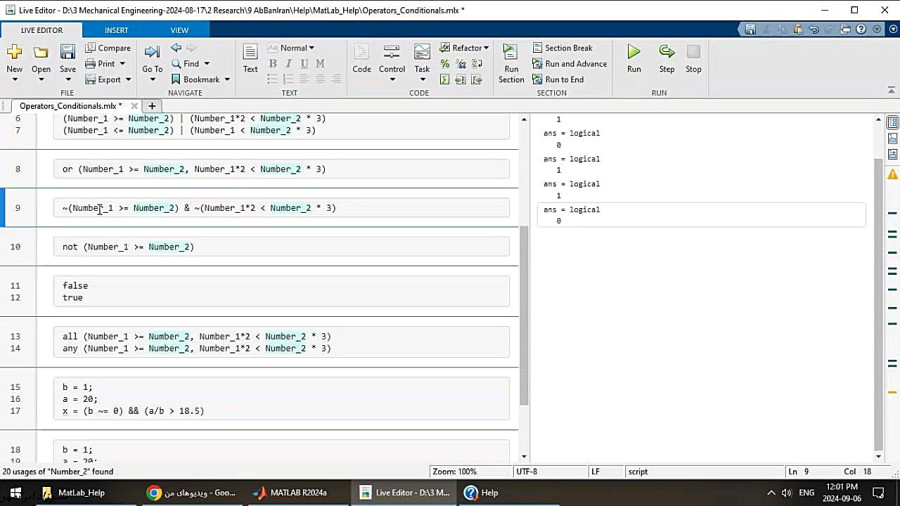Click the Run Section icon

coord(510,52)
